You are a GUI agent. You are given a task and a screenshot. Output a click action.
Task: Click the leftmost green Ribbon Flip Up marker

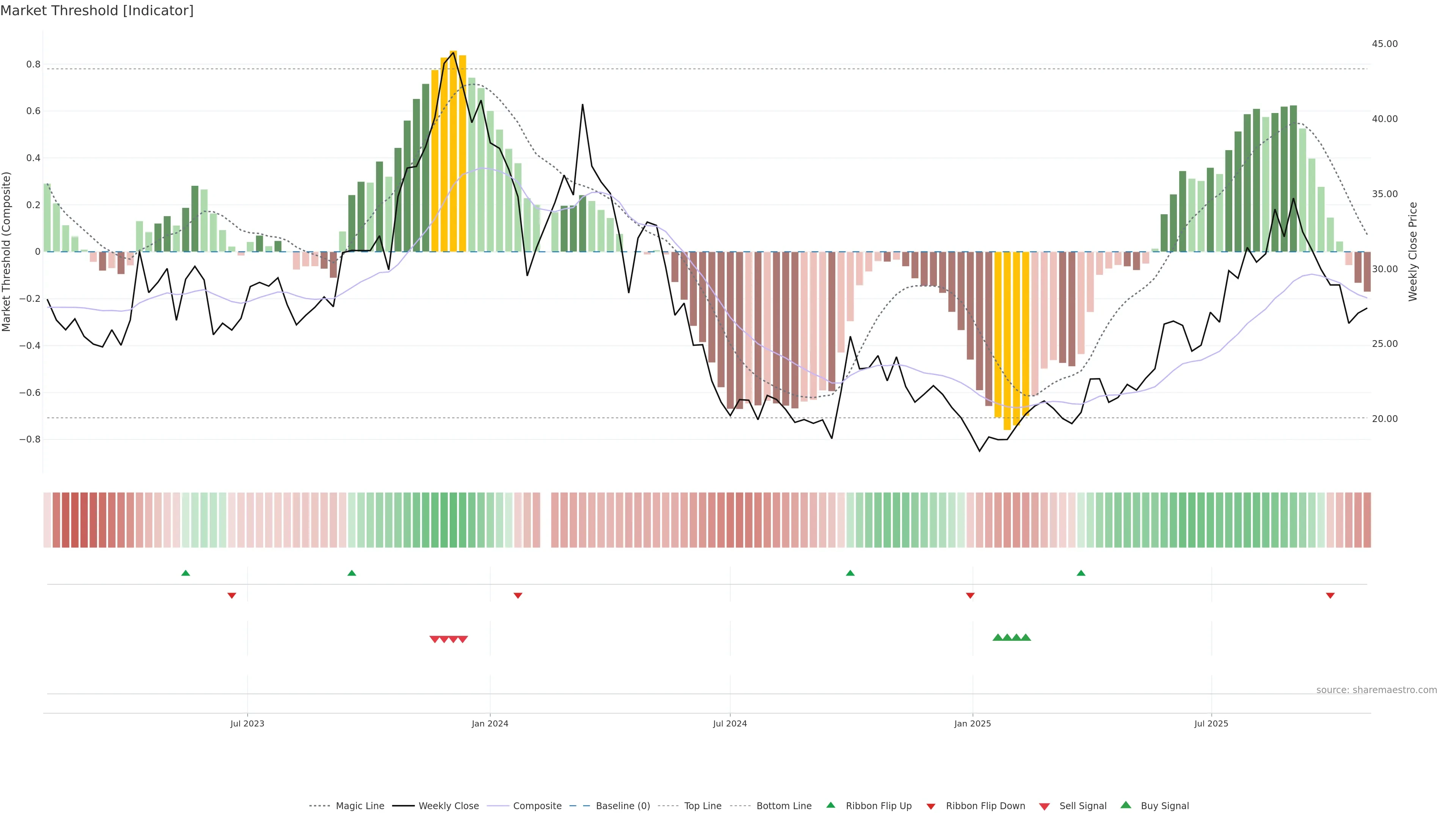click(185, 573)
